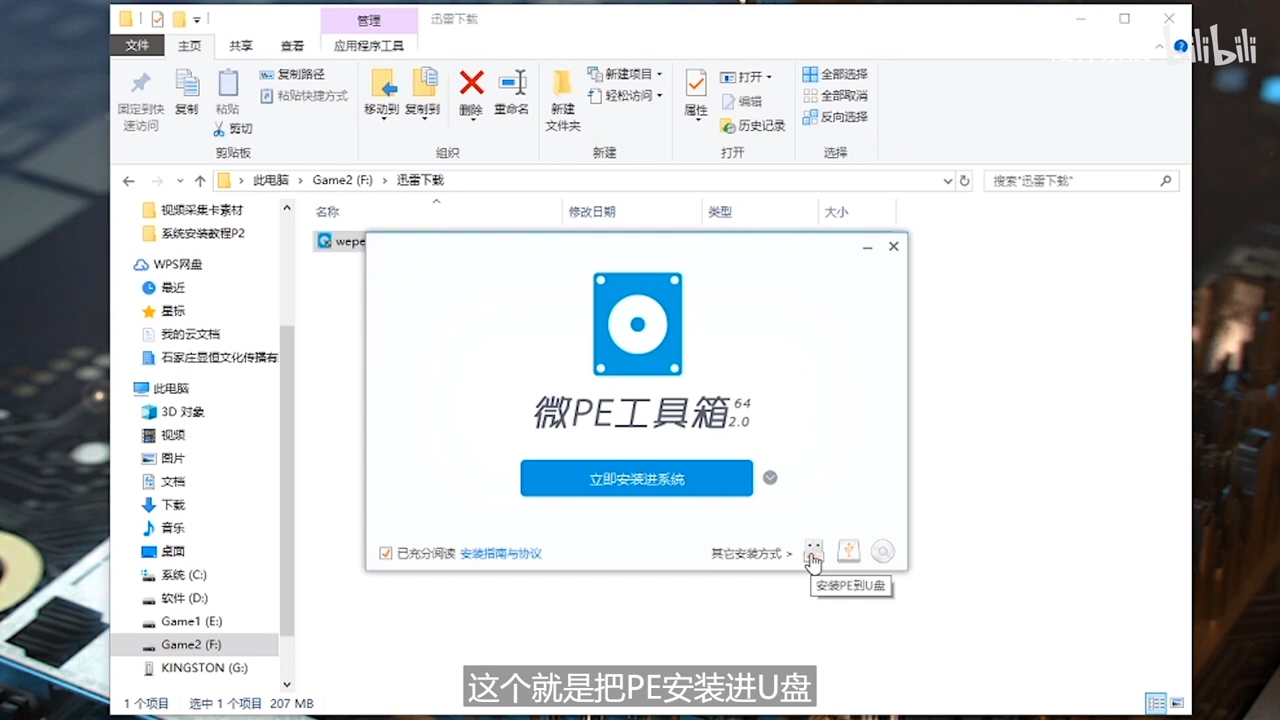Click the forward navigation arrow
Screen dimensions: 1280x720
coord(157,181)
